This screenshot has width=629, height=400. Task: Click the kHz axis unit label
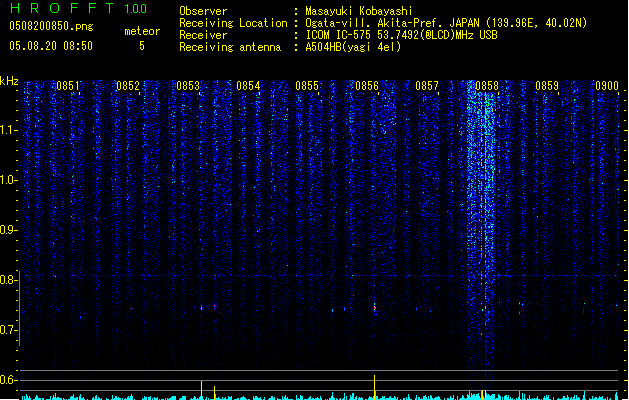[x=9, y=81]
